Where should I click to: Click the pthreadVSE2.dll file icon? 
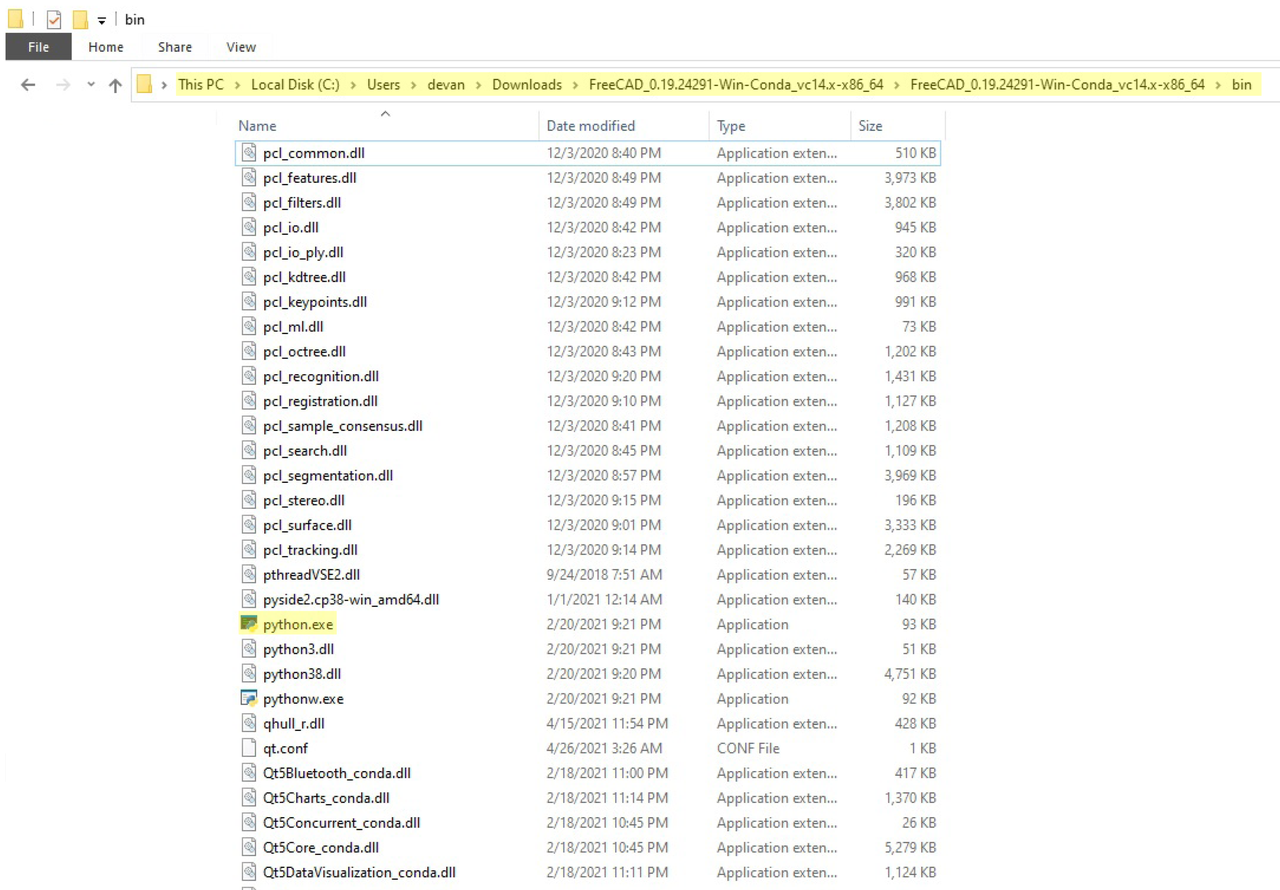249,574
